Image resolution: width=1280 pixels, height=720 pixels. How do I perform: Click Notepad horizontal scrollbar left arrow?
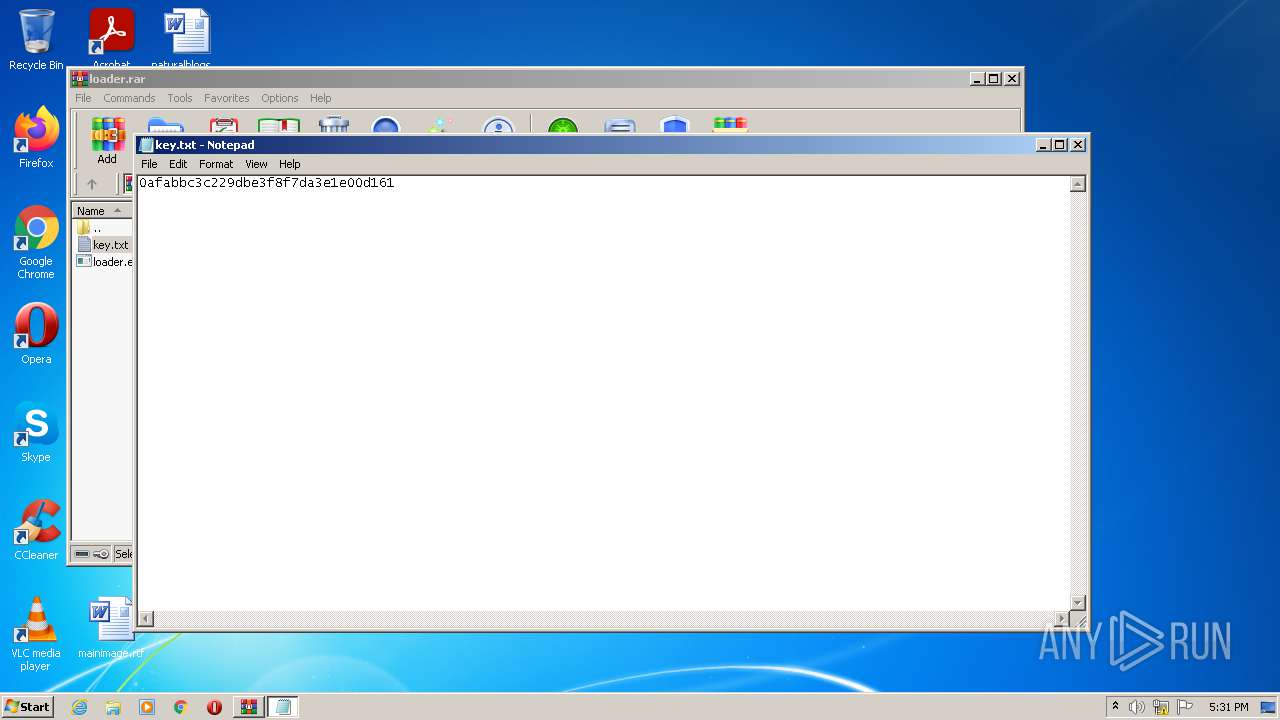coord(146,619)
